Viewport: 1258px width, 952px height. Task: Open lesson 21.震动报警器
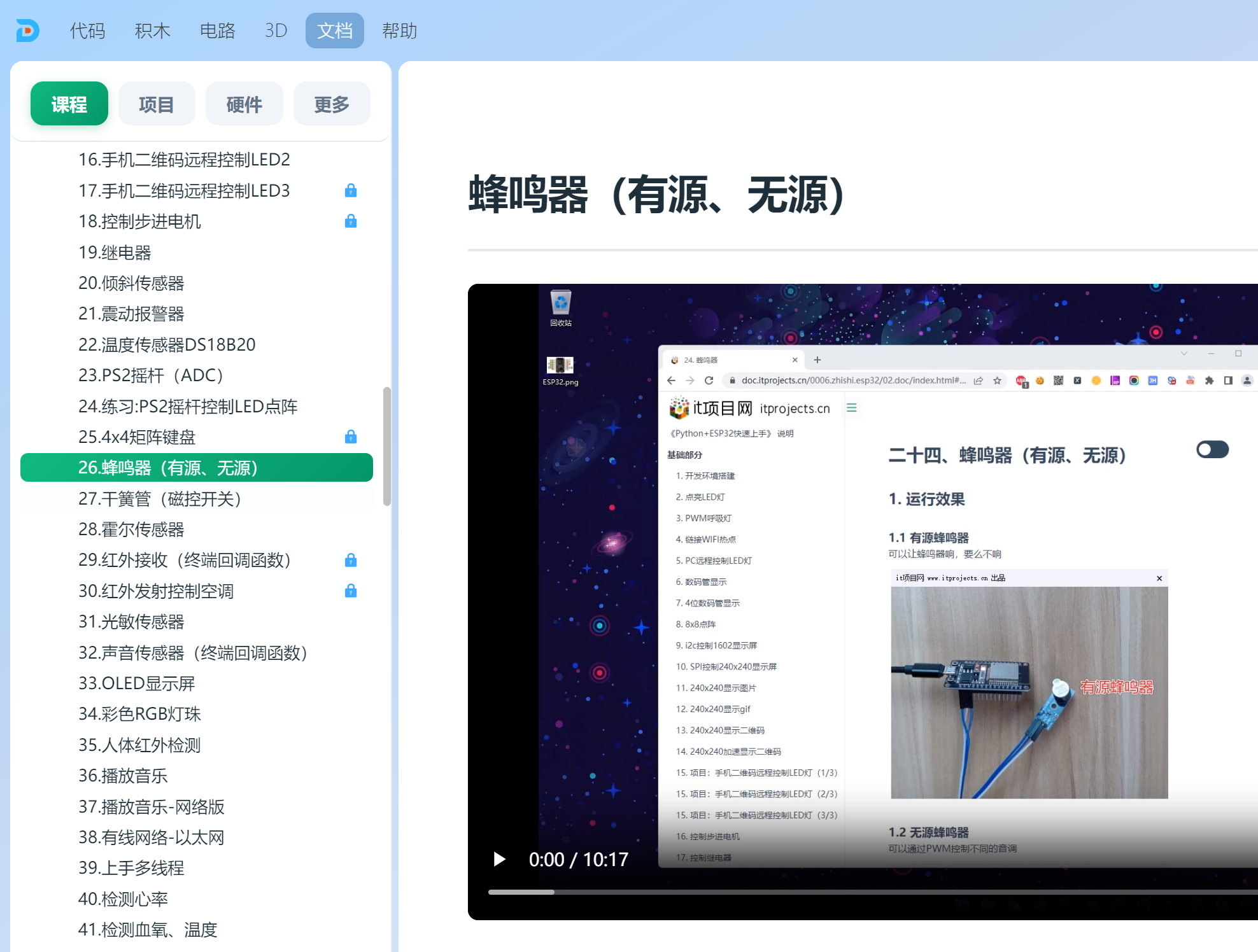(x=197, y=313)
